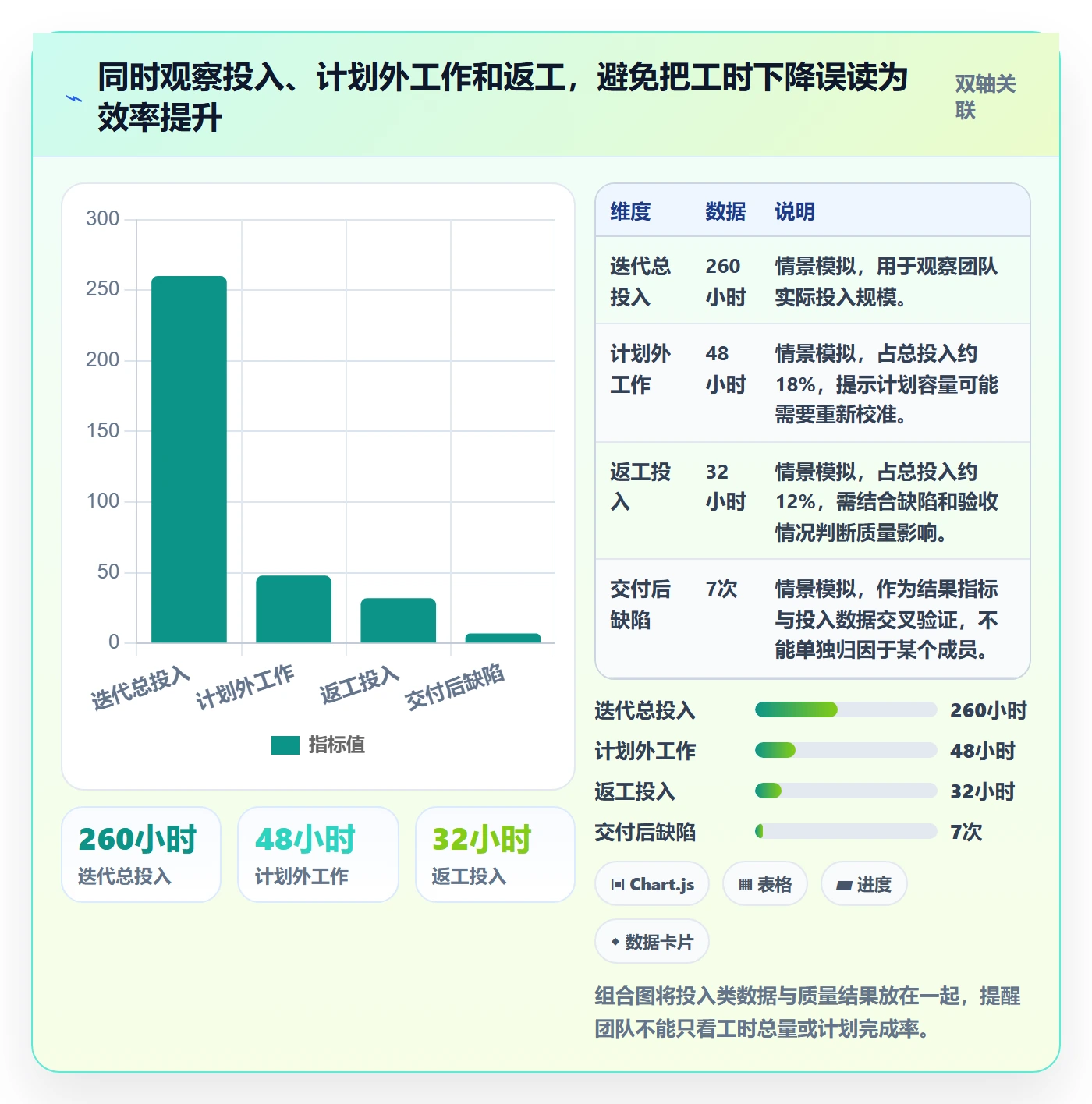Click the Chart.js chip
The image size is (1092, 1104).
pos(652,884)
